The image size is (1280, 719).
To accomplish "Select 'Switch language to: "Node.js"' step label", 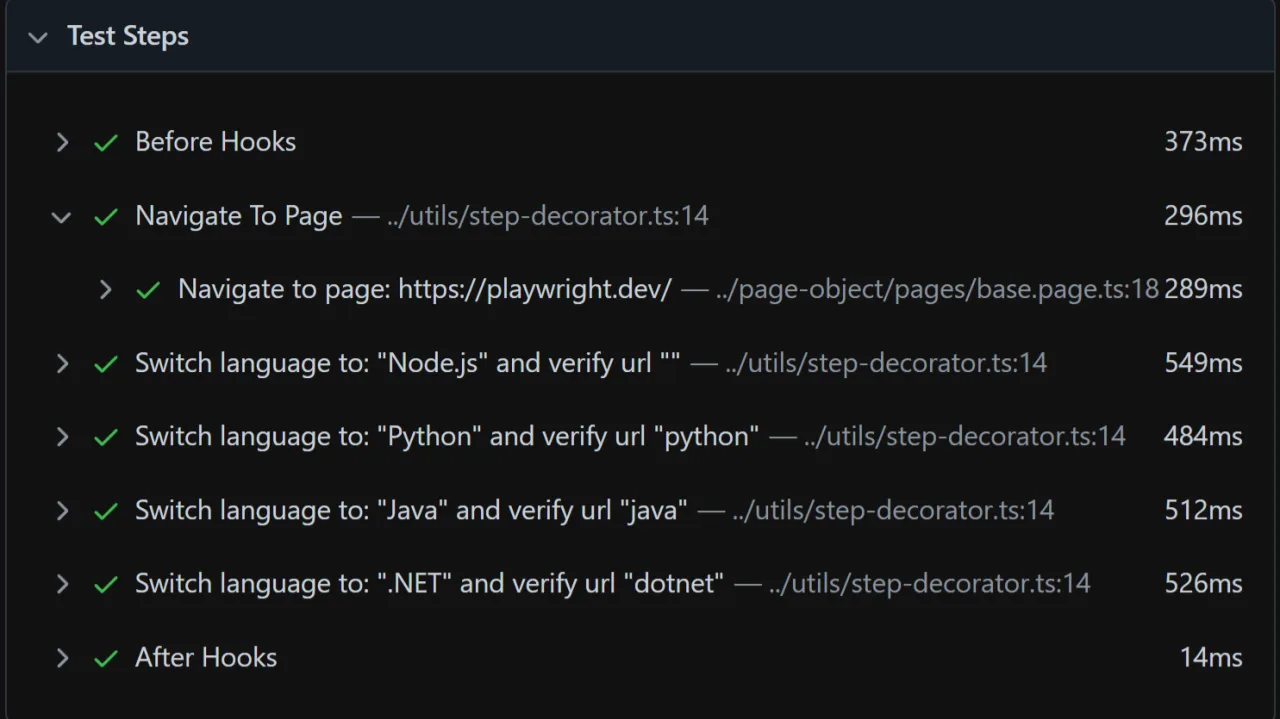I will click(x=408, y=363).
